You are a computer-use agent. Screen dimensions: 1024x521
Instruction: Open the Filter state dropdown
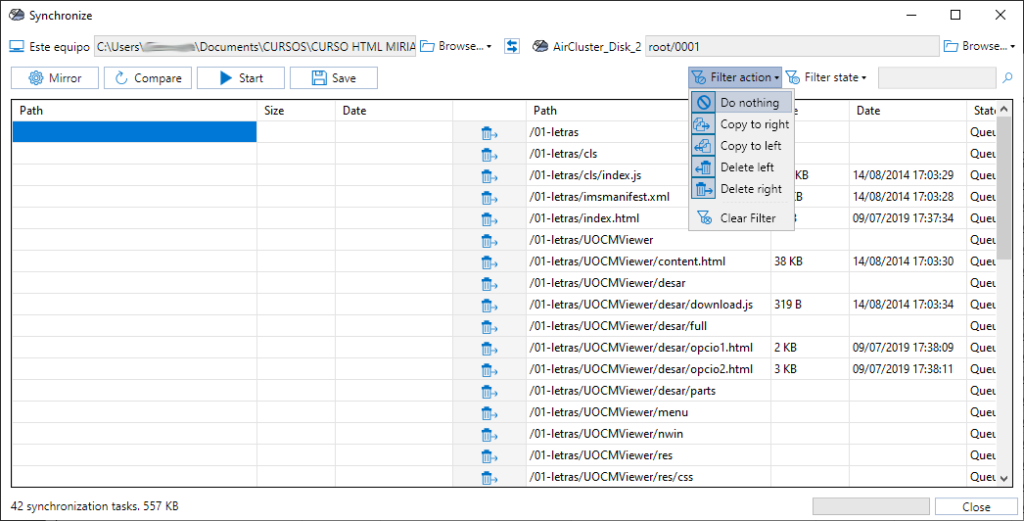[x=826, y=78]
